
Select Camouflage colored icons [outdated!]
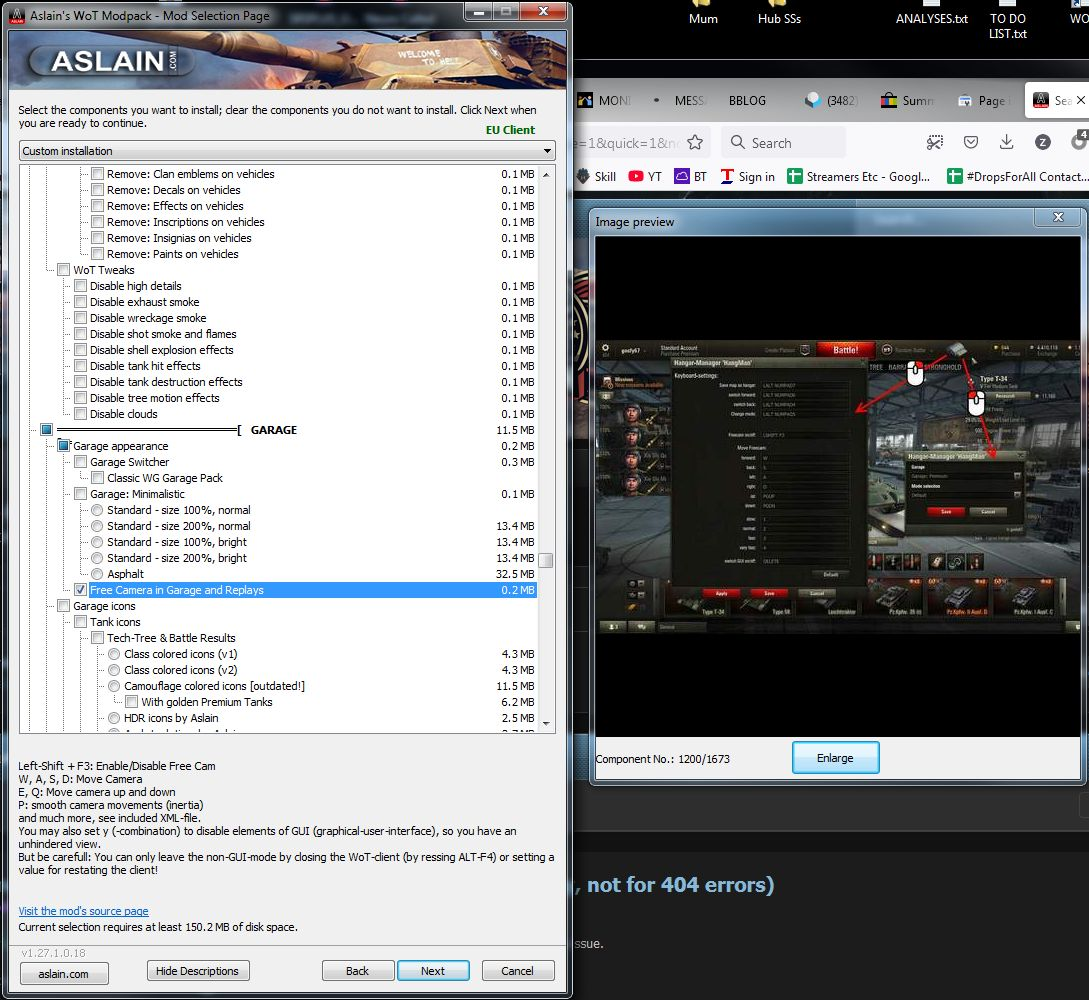115,685
